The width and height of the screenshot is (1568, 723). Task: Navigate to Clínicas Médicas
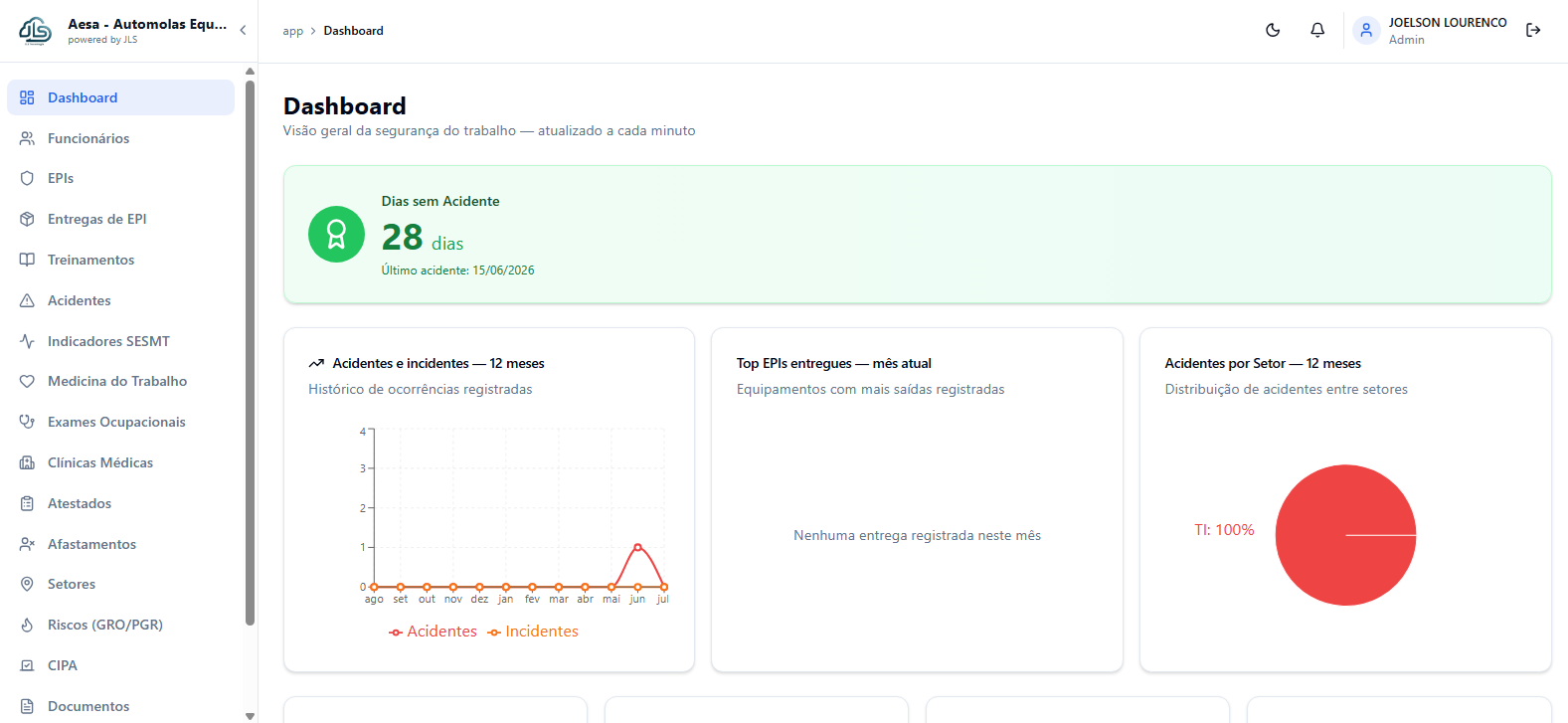(x=120, y=462)
